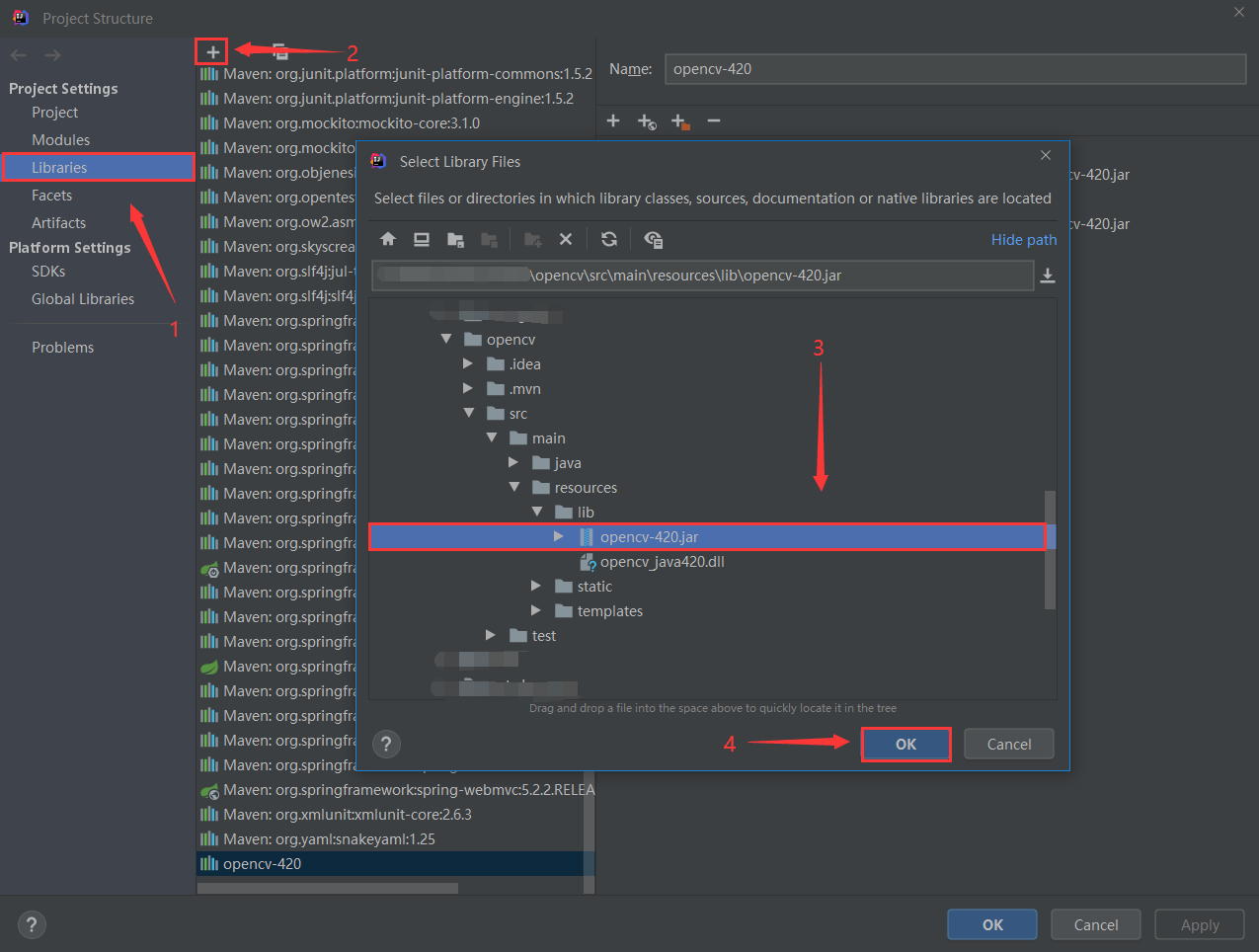This screenshot has width=1259, height=952.
Task: Select the opencv-420 library in list
Action: [x=395, y=864]
